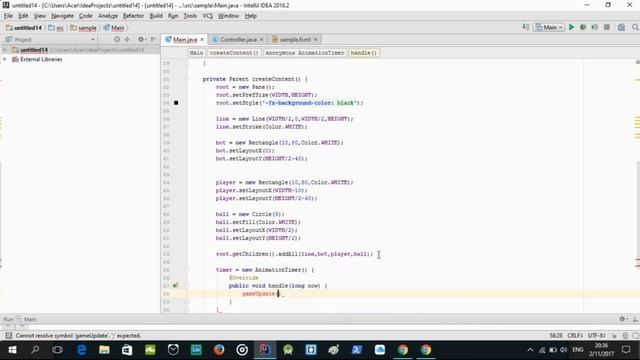Click the cursor position 58:28 in status bar
The width and height of the screenshot is (640, 360).
pos(556,336)
